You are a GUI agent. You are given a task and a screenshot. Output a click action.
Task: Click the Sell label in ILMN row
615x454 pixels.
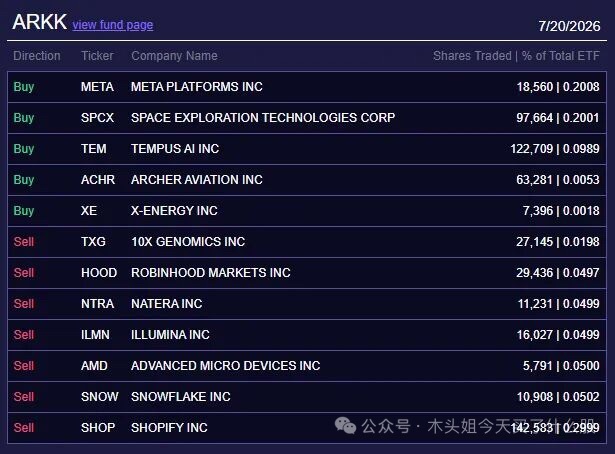click(24, 334)
